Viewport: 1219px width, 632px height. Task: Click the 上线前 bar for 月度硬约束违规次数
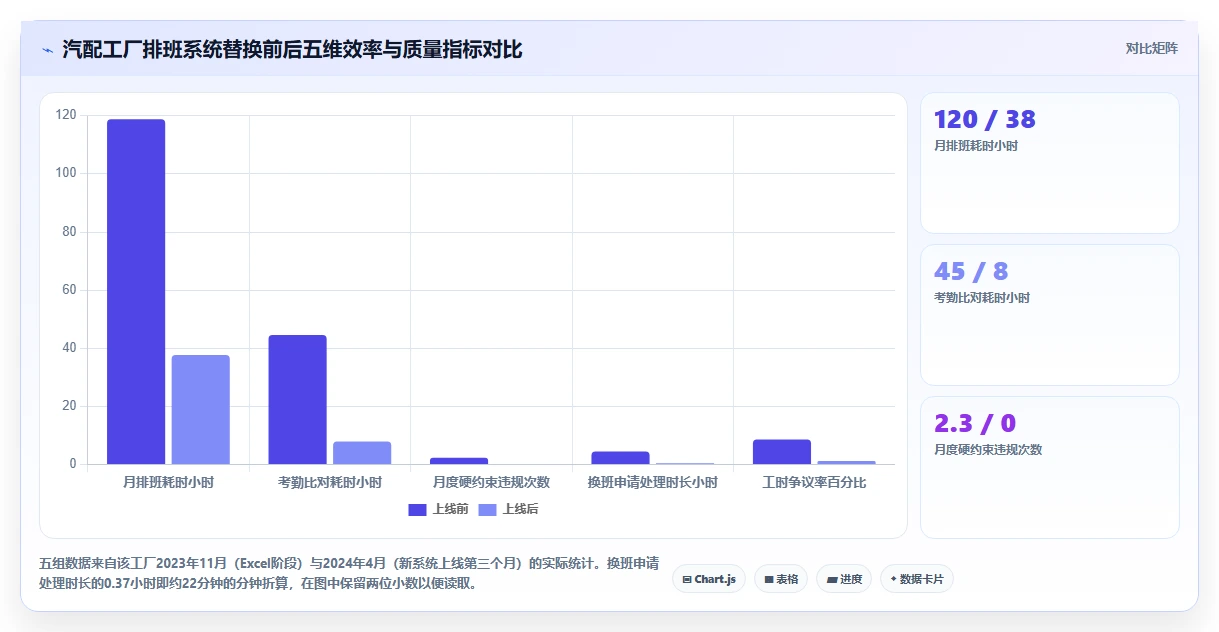[459, 461]
